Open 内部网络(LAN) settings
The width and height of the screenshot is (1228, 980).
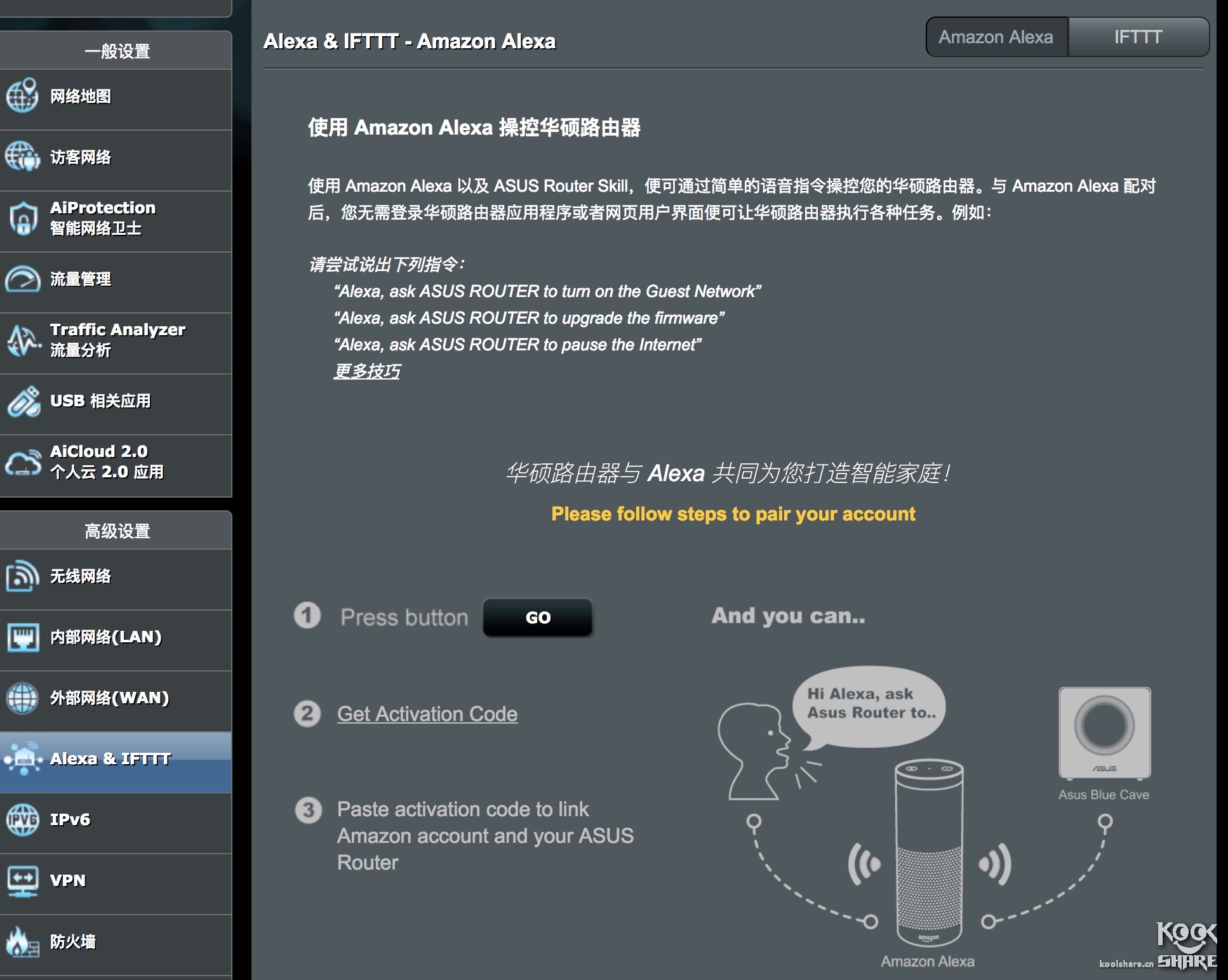(x=116, y=640)
